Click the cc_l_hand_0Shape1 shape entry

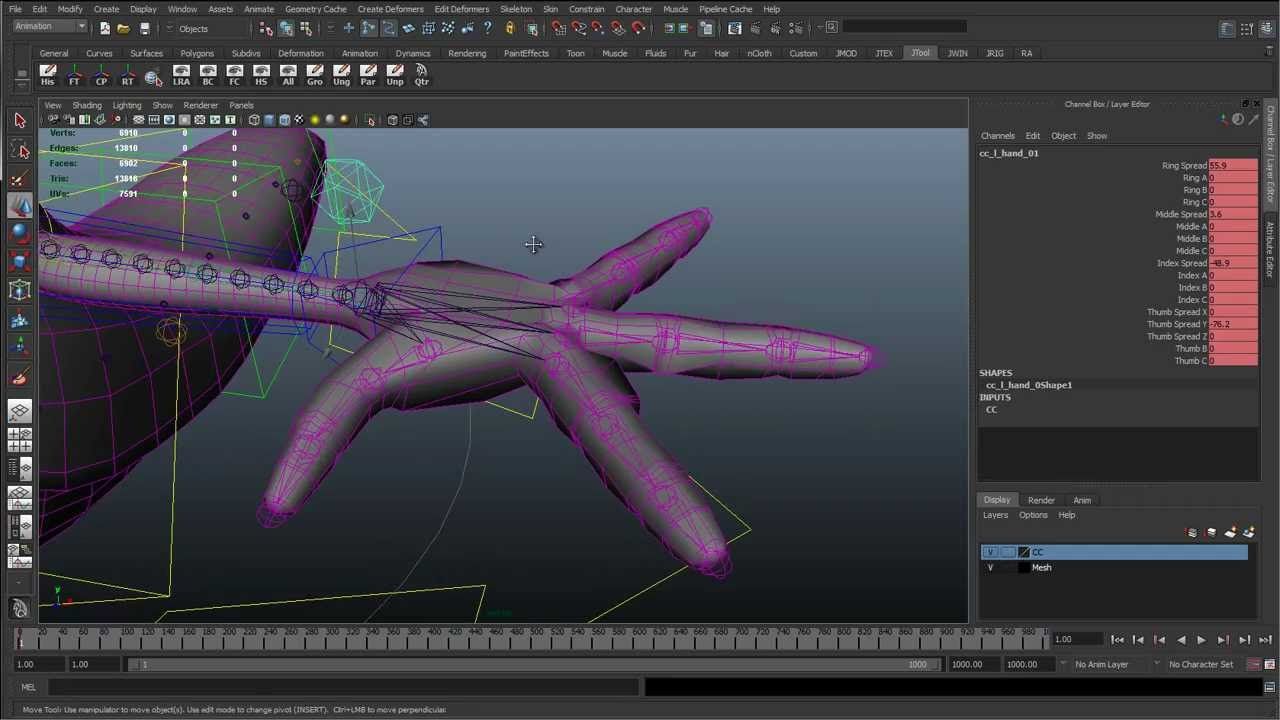[1029, 385]
